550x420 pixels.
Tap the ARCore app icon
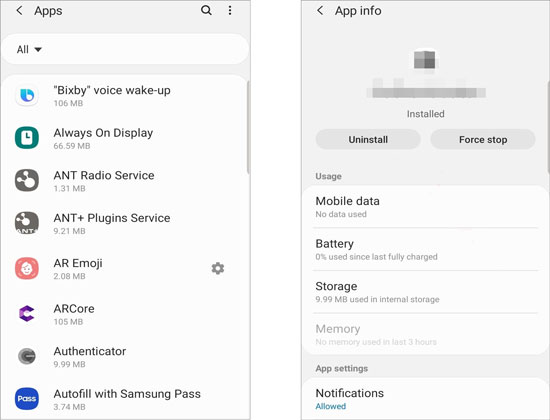point(27,313)
